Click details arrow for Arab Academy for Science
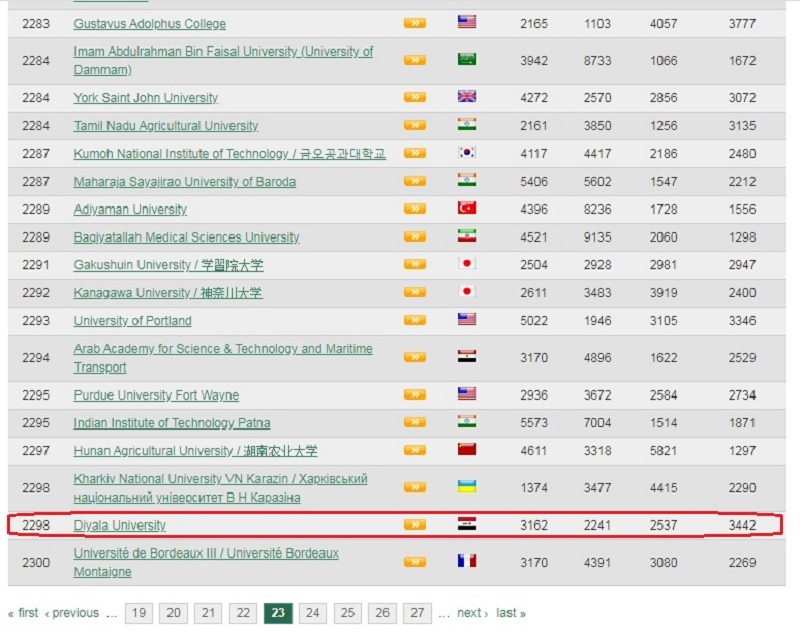 (415, 357)
